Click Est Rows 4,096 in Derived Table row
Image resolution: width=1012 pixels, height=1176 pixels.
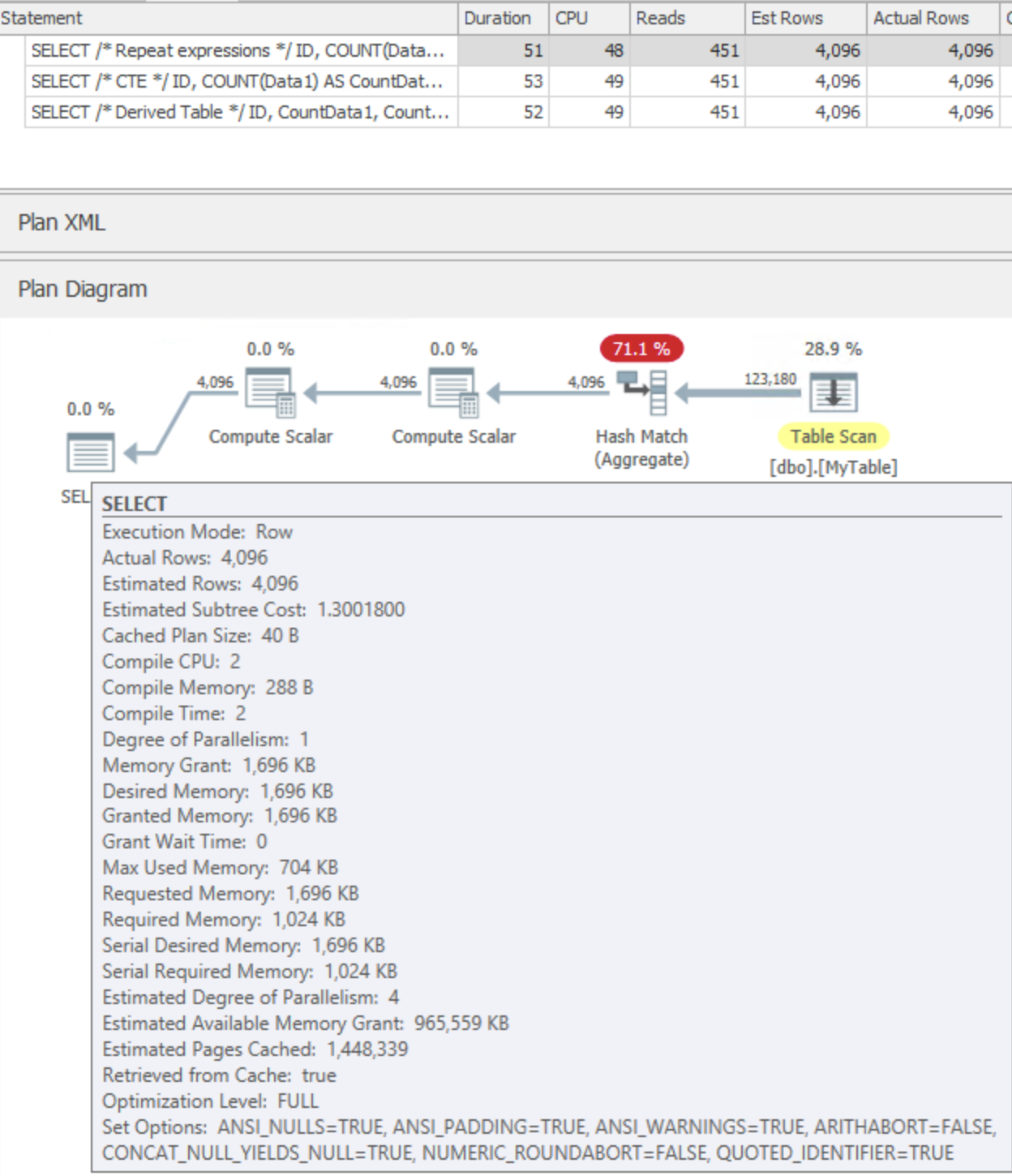pyautogui.click(x=838, y=112)
